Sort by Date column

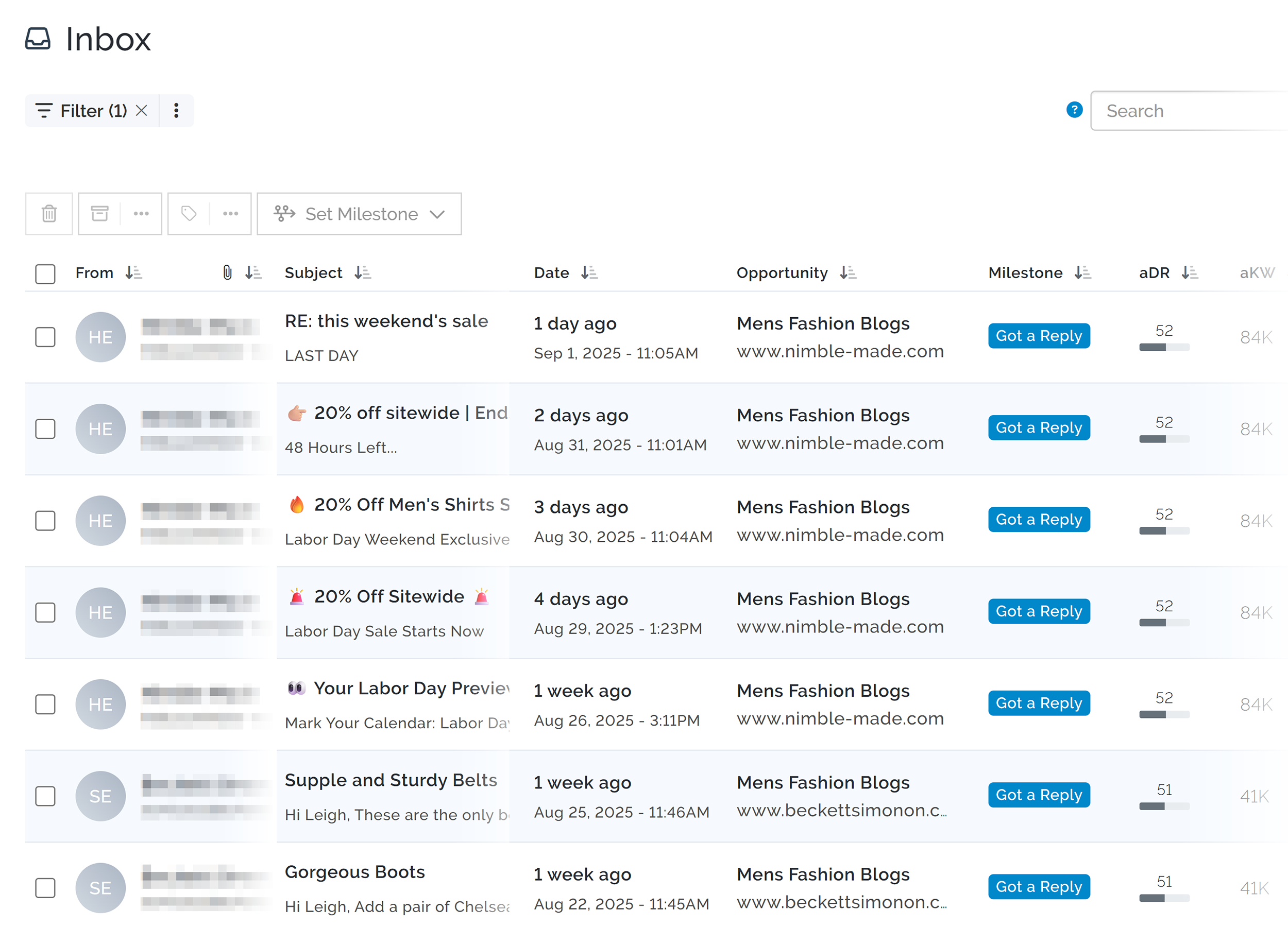pos(589,273)
